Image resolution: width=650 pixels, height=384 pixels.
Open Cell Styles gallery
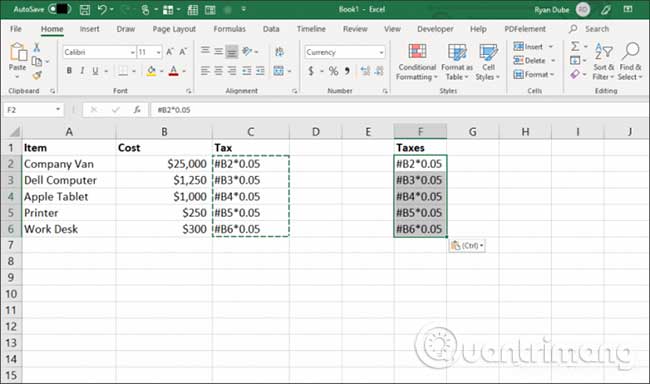click(x=488, y=62)
